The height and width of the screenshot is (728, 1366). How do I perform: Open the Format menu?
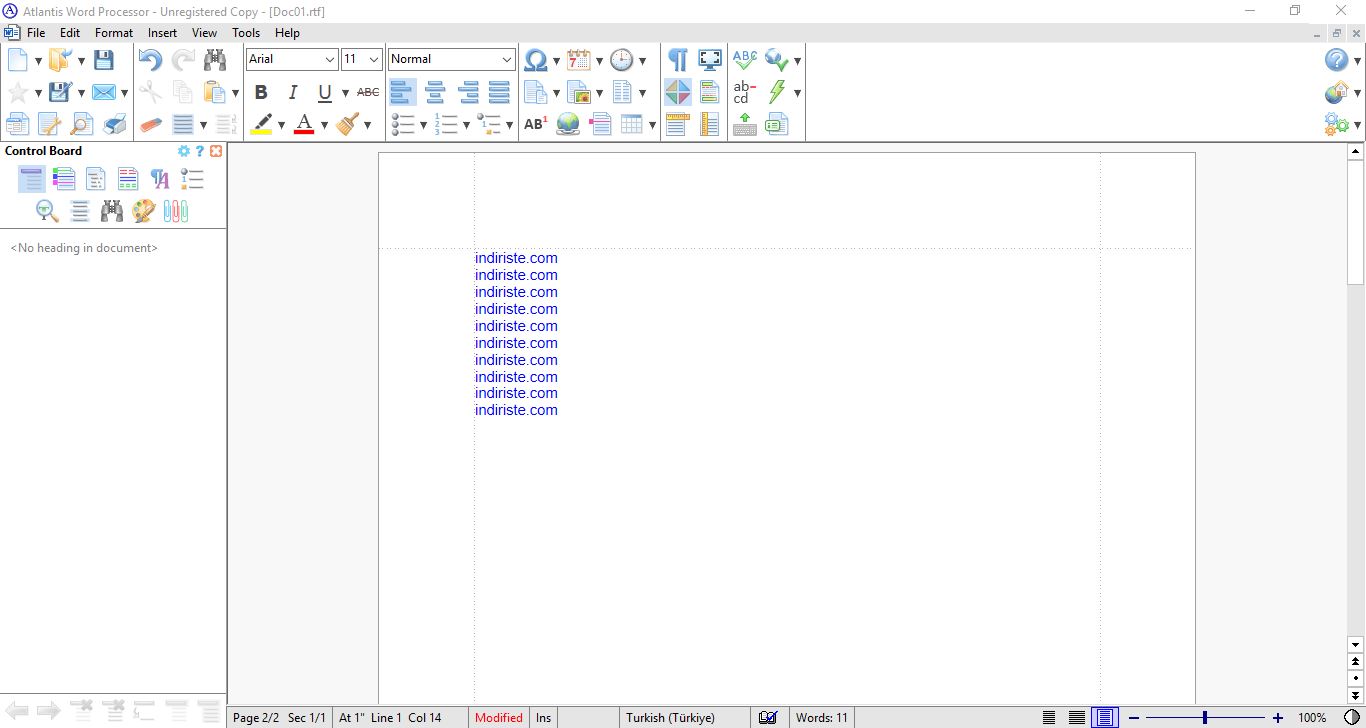[114, 33]
